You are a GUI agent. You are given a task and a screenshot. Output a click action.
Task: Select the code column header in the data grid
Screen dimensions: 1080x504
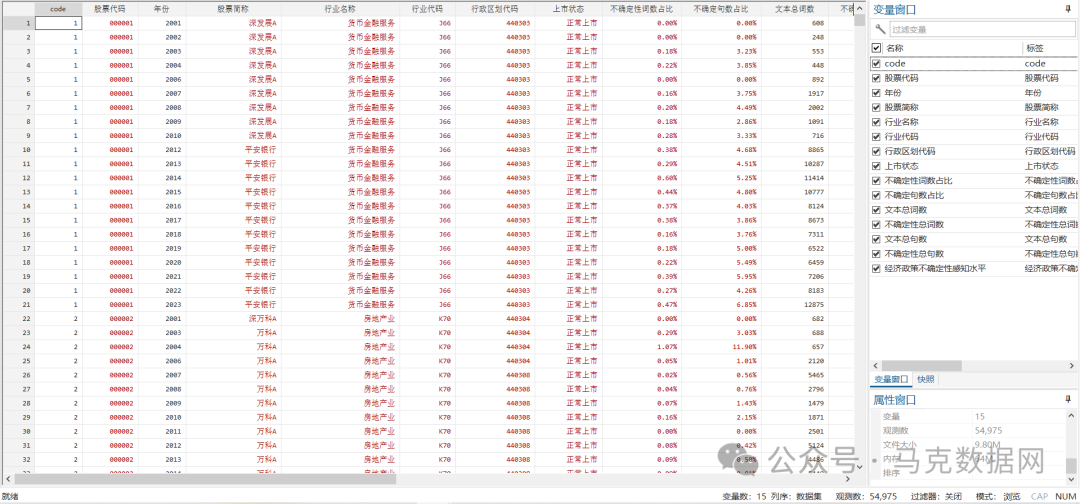coord(58,9)
